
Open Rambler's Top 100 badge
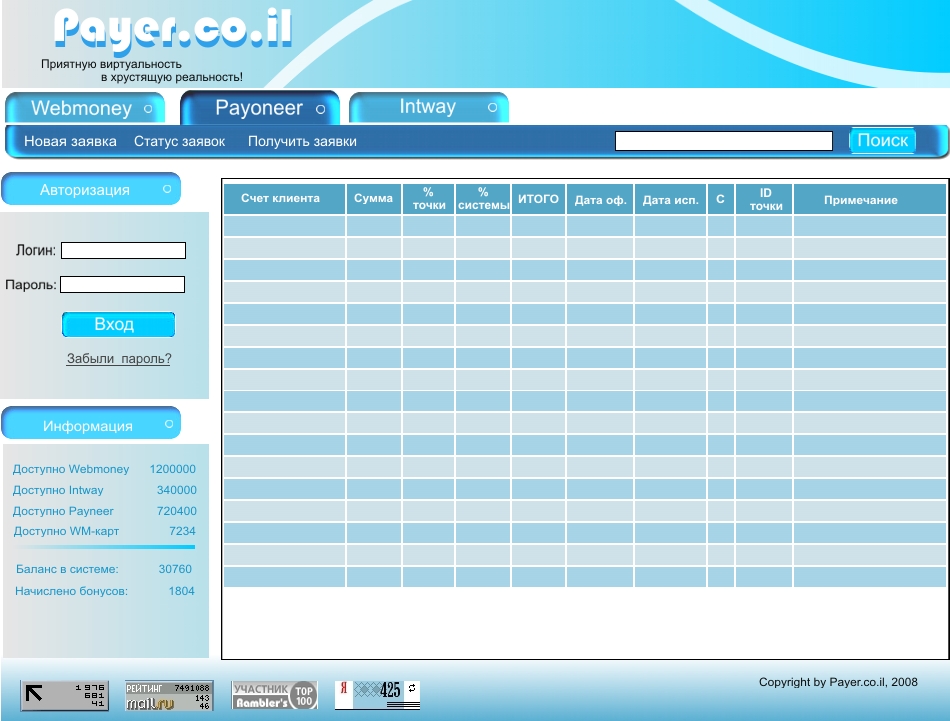pyautogui.click(x=274, y=696)
